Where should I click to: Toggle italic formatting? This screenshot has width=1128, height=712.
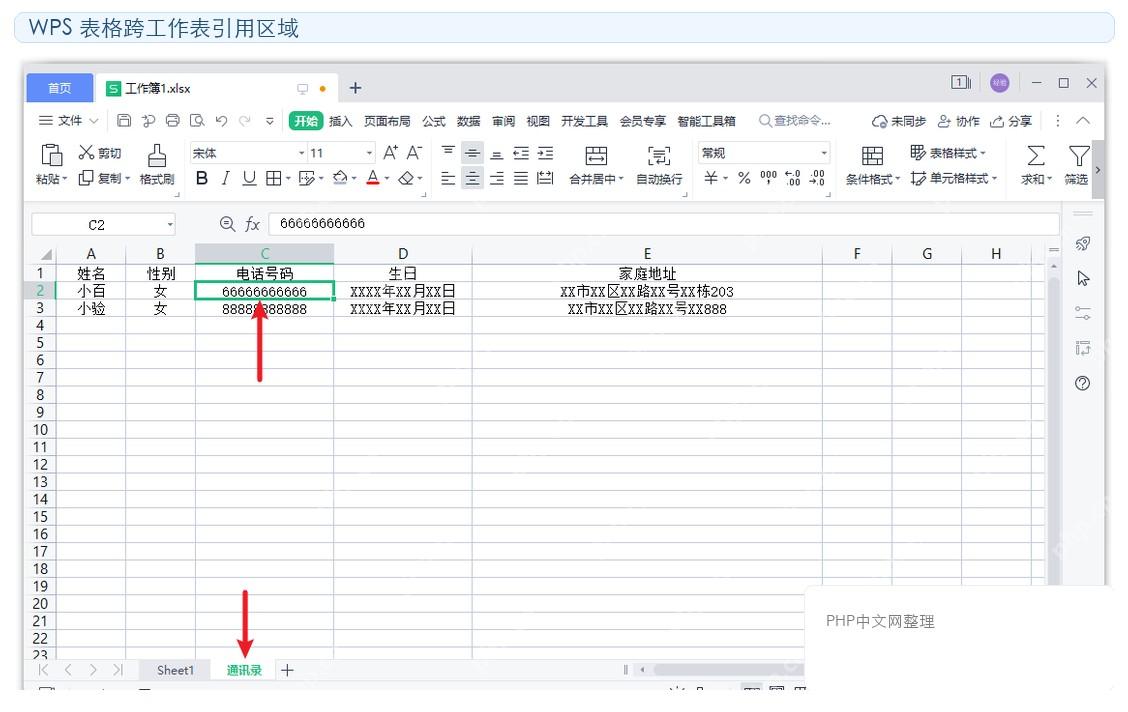click(226, 178)
